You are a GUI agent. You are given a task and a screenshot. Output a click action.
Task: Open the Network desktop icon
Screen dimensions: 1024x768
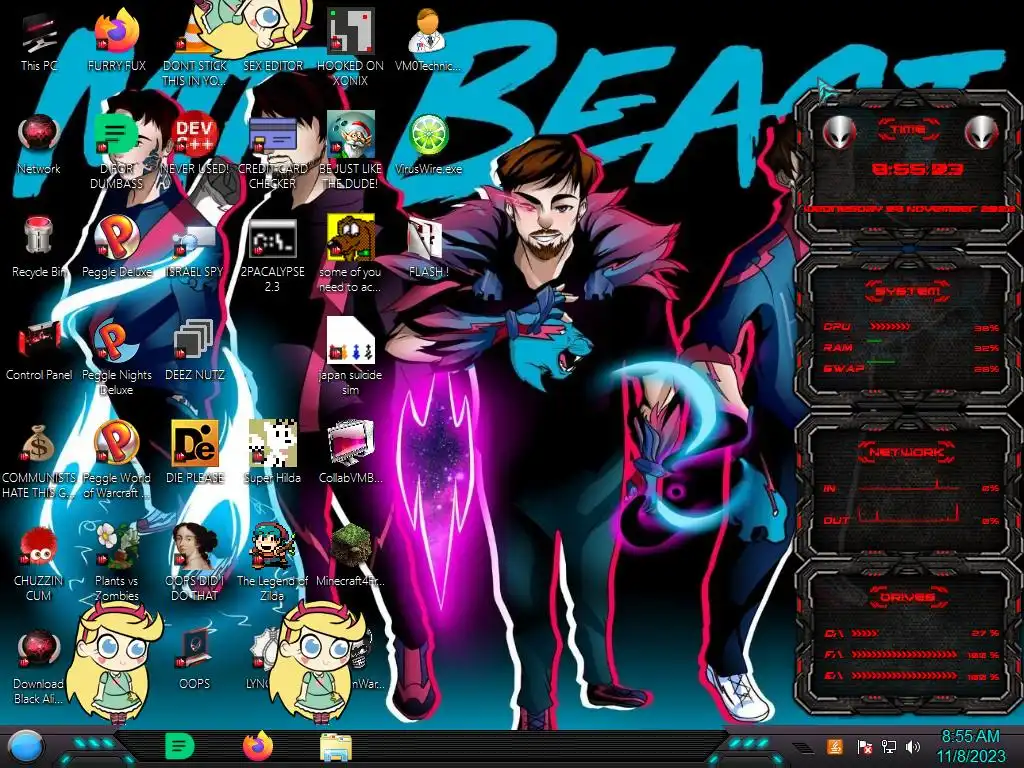click(x=39, y=145)
